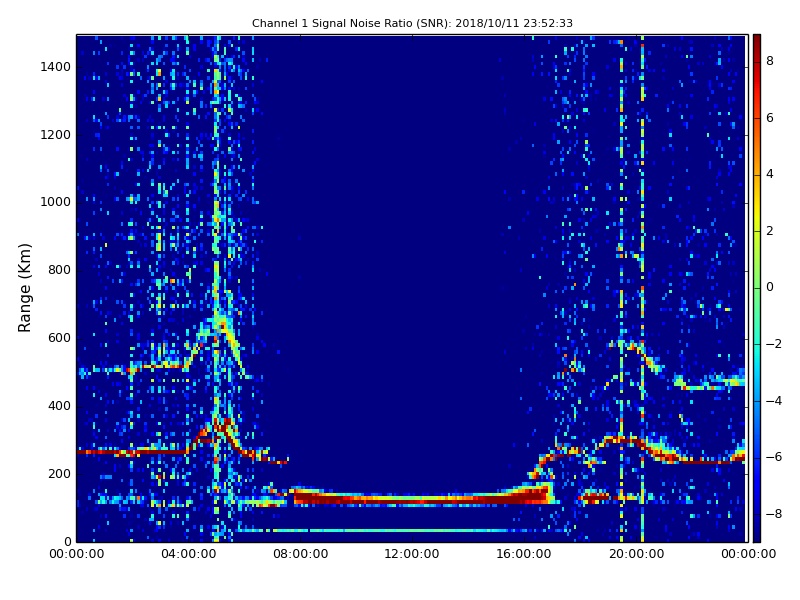The width and height of the screenshot is (800, 600).
Task: Click the colorbar value −4 label
Action: 774,401
